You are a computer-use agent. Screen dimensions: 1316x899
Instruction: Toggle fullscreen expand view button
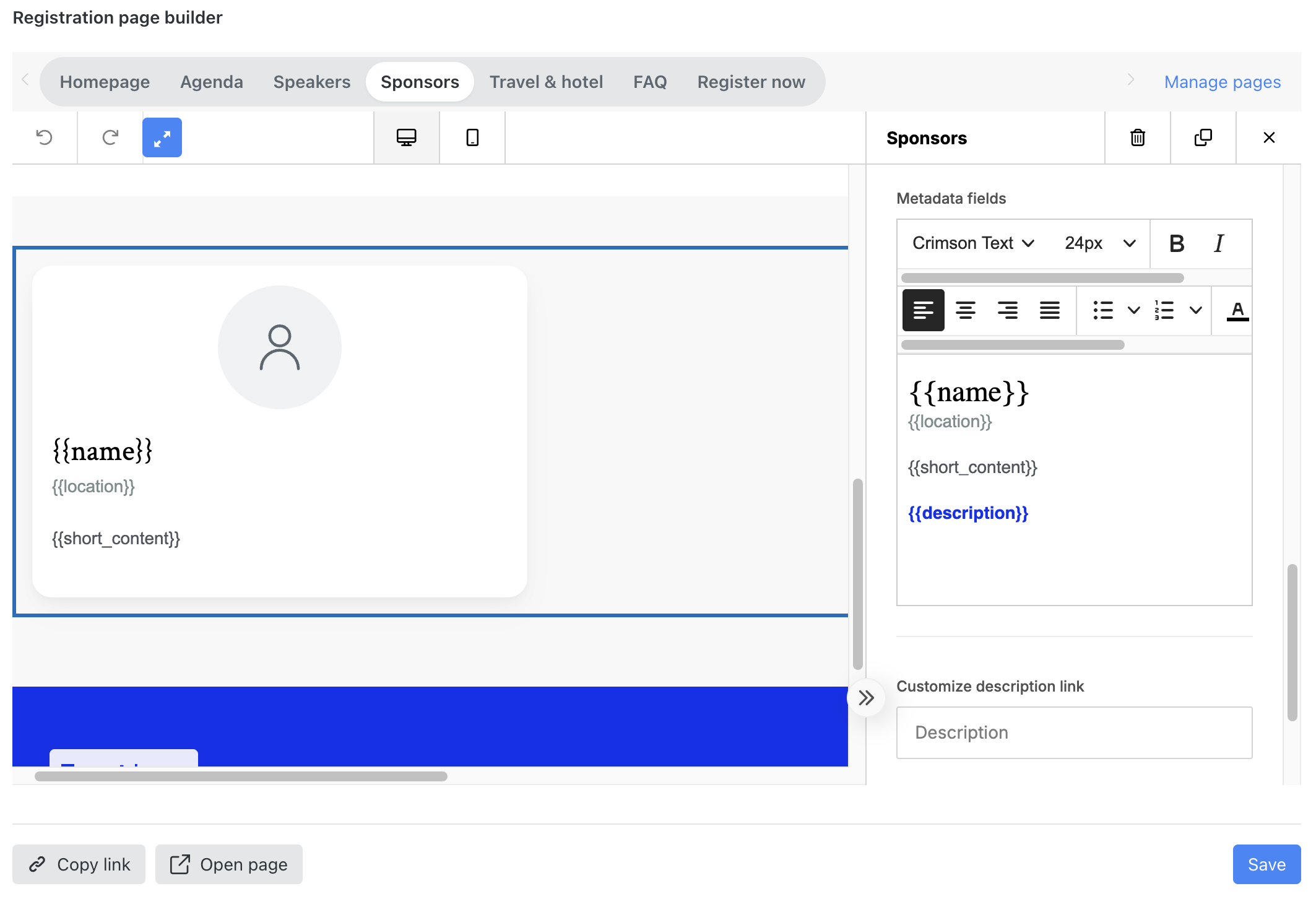pos(162,137)
